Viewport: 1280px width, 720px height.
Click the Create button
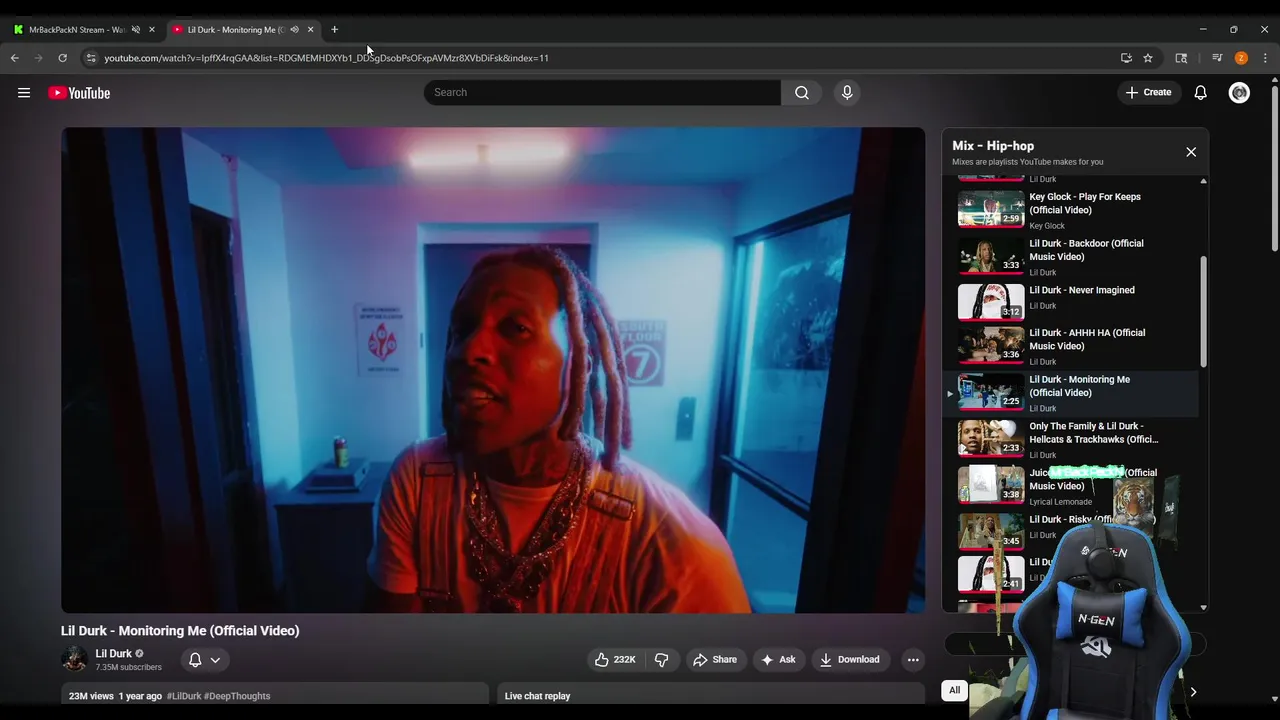1148,92
